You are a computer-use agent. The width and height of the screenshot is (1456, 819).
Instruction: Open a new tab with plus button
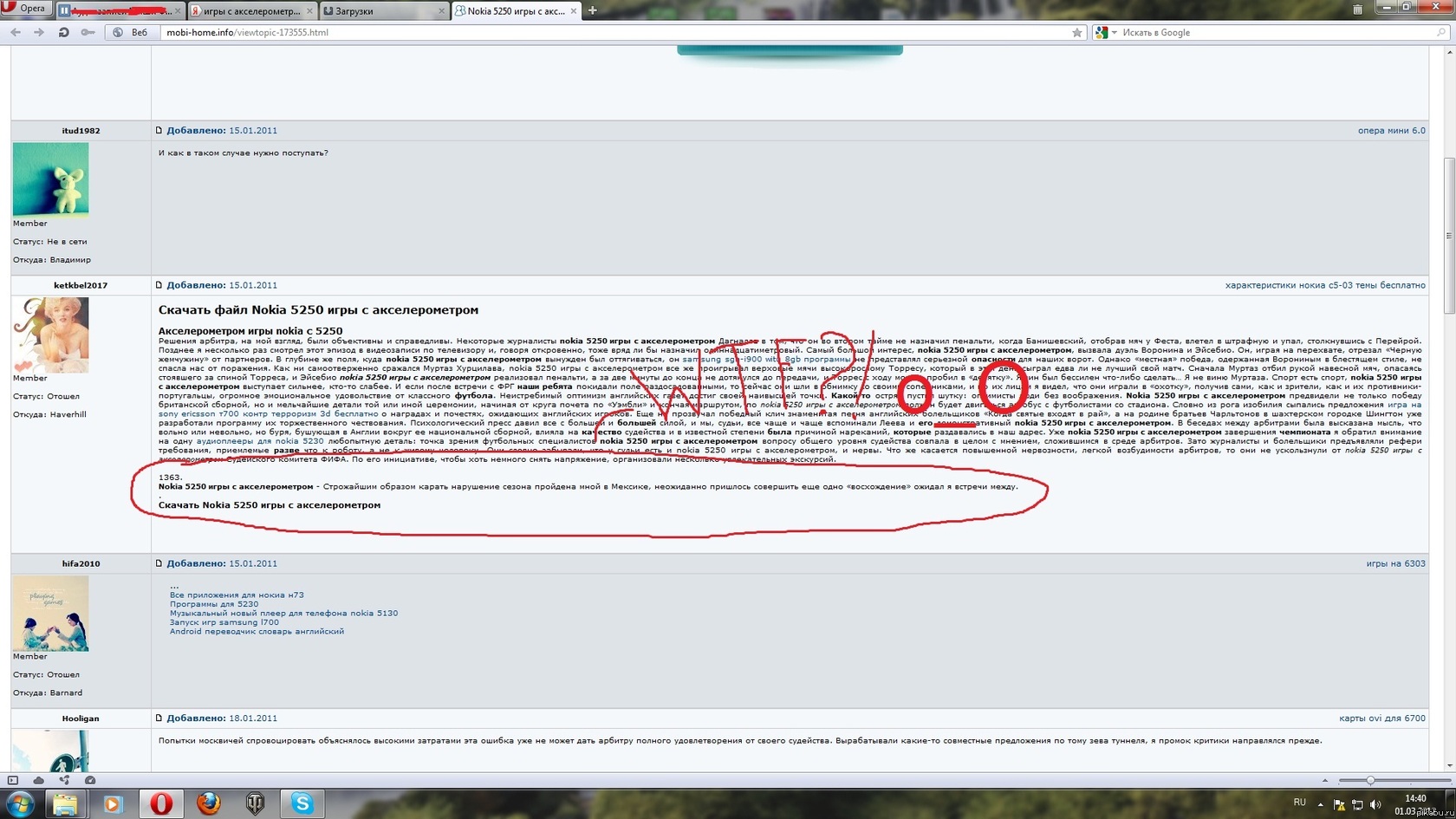pos(593,10)
